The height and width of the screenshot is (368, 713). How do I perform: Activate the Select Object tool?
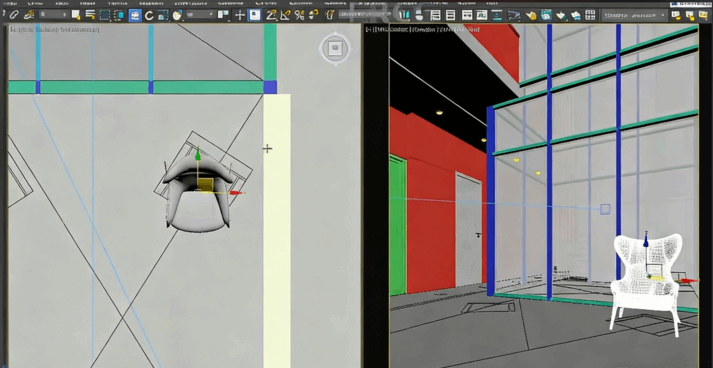pyautogui.click(x=76, y=15)
